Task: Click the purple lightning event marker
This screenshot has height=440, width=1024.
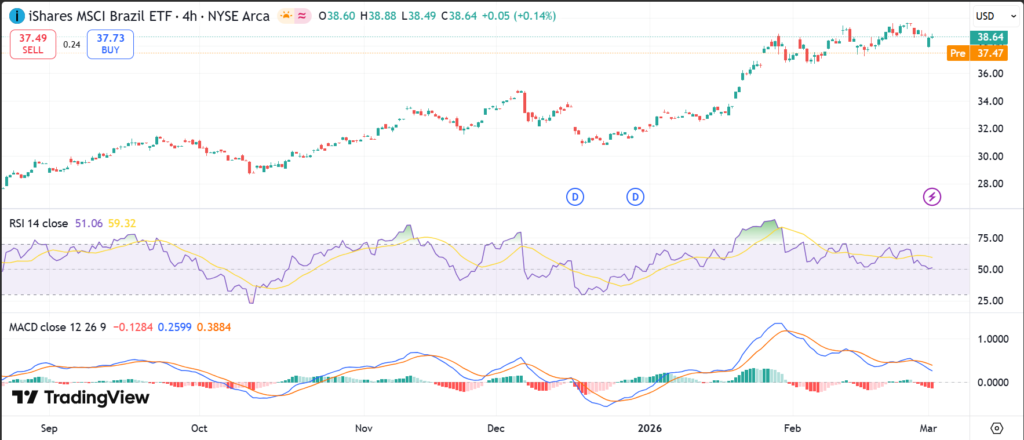Action: (x=931, y=197)
